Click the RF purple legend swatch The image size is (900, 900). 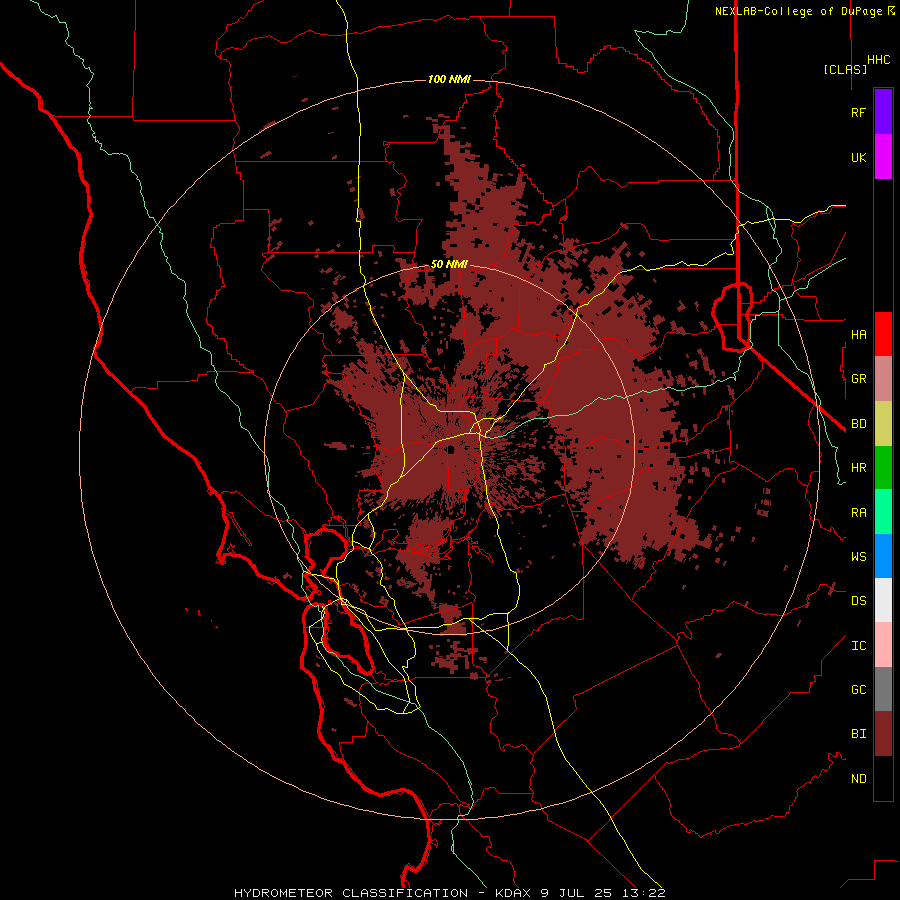tap(883, 112)
